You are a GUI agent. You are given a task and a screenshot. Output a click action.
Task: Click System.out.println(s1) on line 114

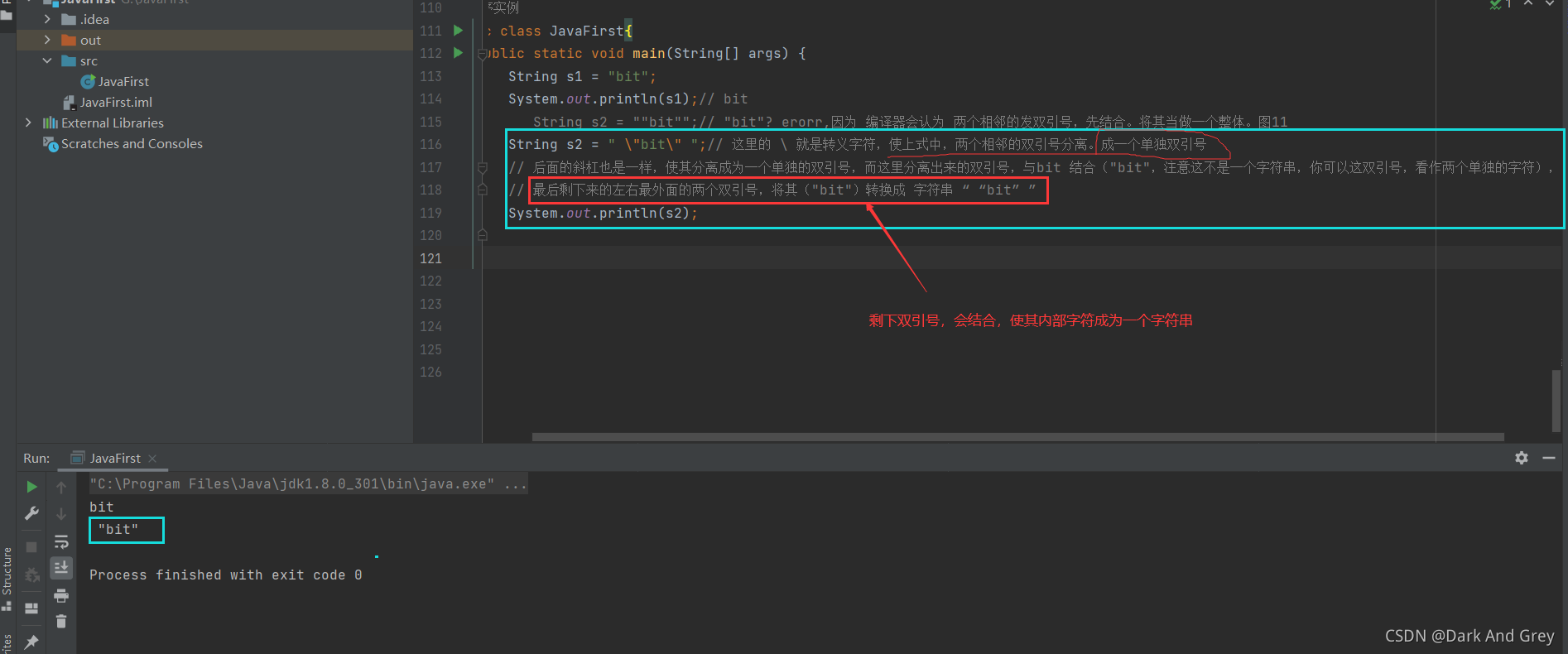pyautogui.click(x=603, y=99)
